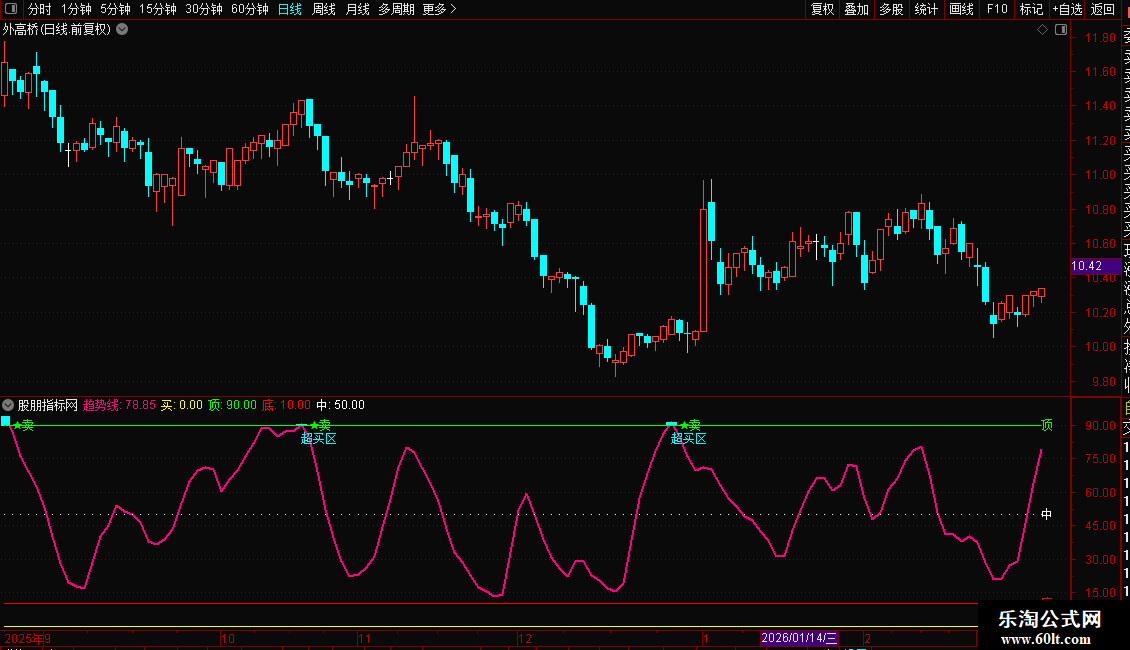Click the 买: 0.00 indicator value
Image resolution: width=1130 pixels, height=650 pixels.
182,405
